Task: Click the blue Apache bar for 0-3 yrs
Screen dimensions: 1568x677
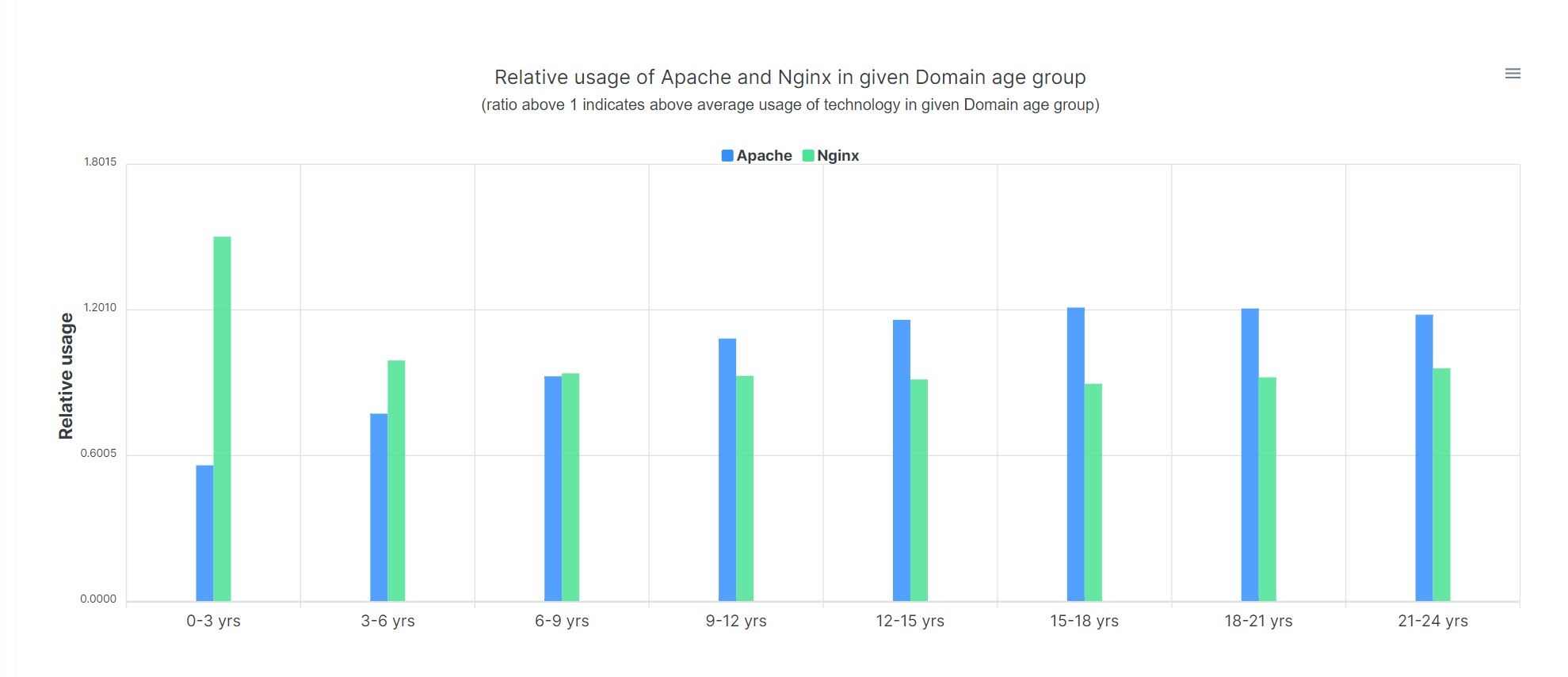Action: point(204,533)
